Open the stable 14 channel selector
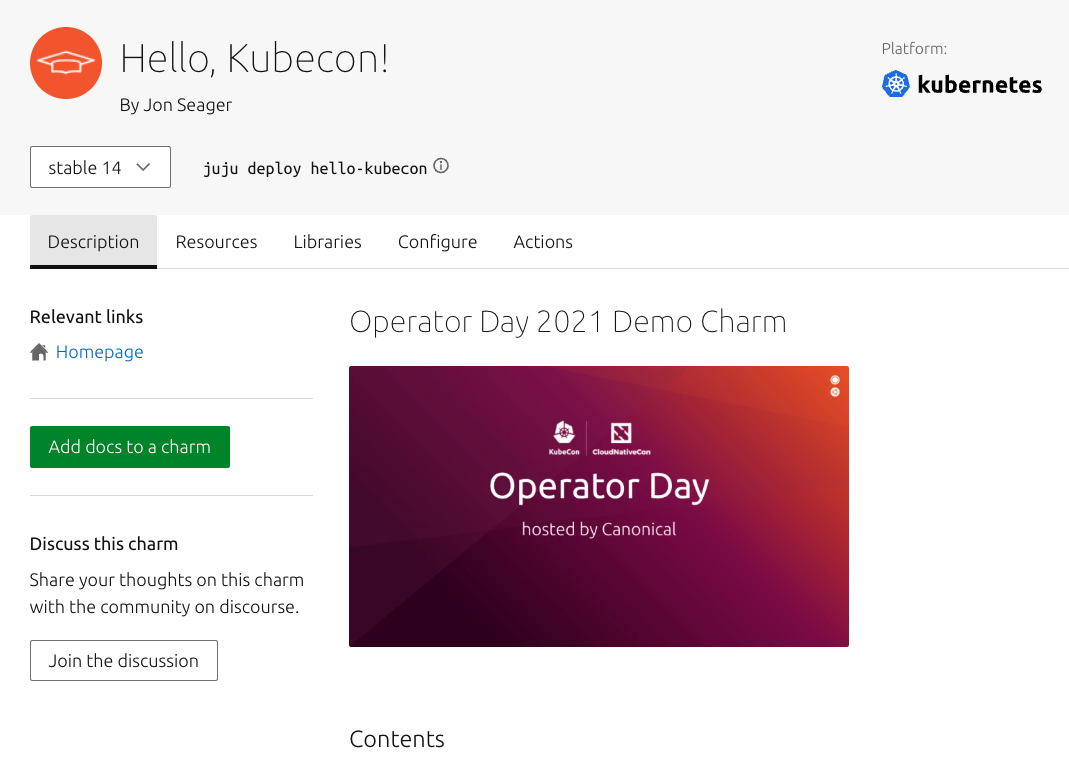The width and height of the screenshot is (1069, 767). coord(99,167)
